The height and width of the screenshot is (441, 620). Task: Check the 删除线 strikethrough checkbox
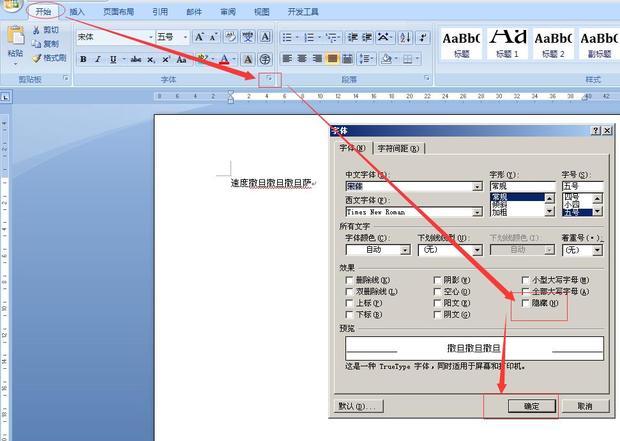pos(349,280)
